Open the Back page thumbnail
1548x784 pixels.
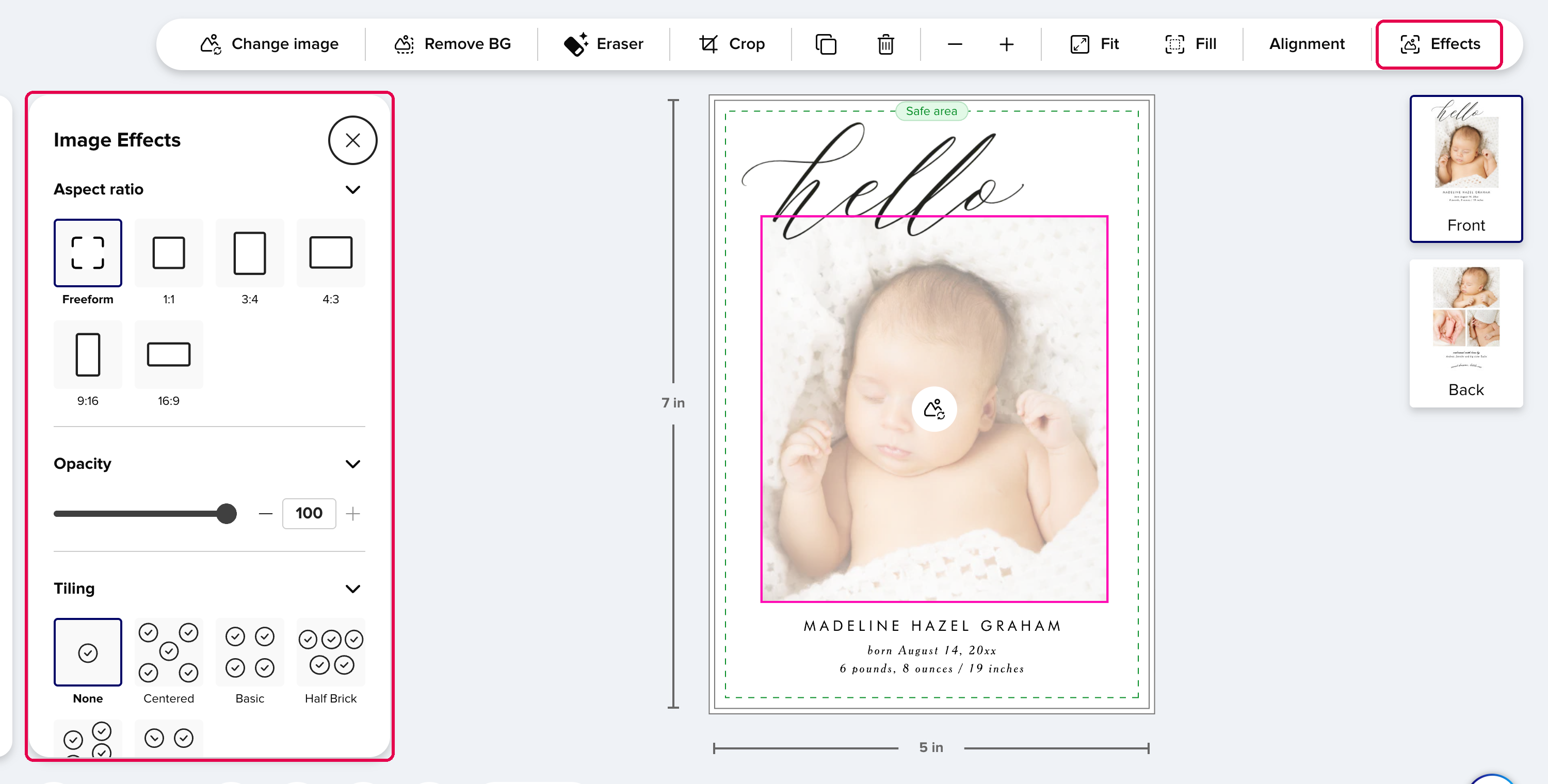tap(1465, 333)
